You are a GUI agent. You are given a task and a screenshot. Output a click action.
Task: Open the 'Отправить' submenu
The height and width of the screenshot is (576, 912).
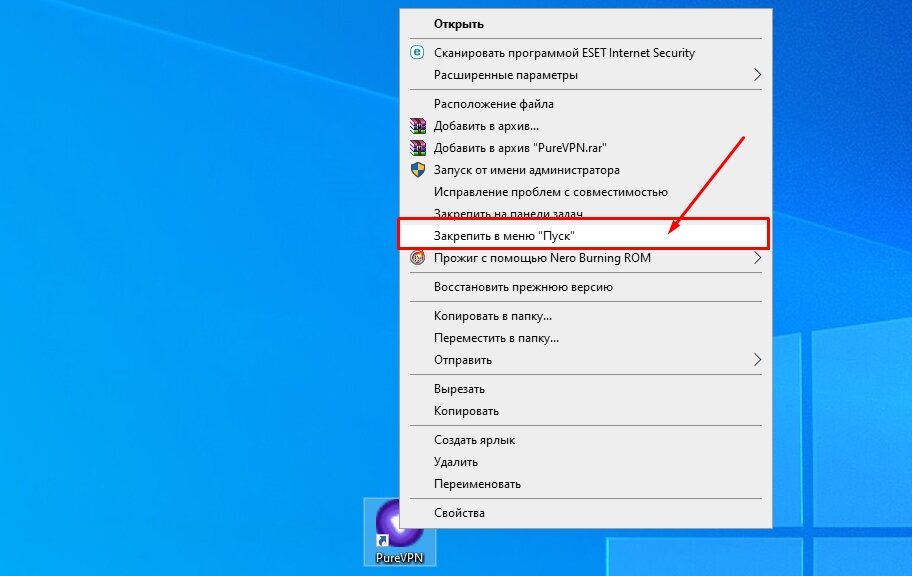(586, 360)
